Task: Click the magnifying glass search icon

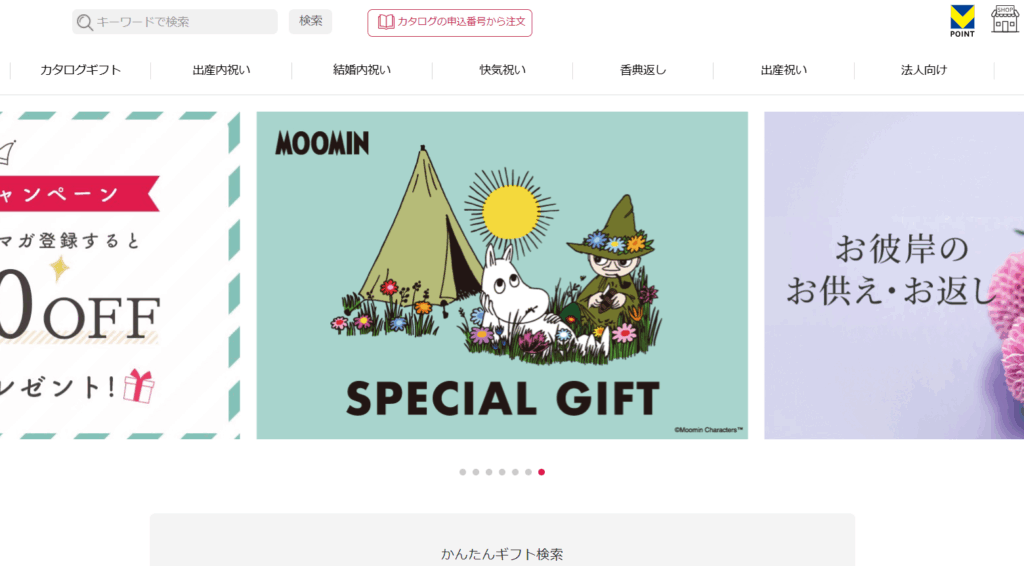Action: (x=84, y=22)
